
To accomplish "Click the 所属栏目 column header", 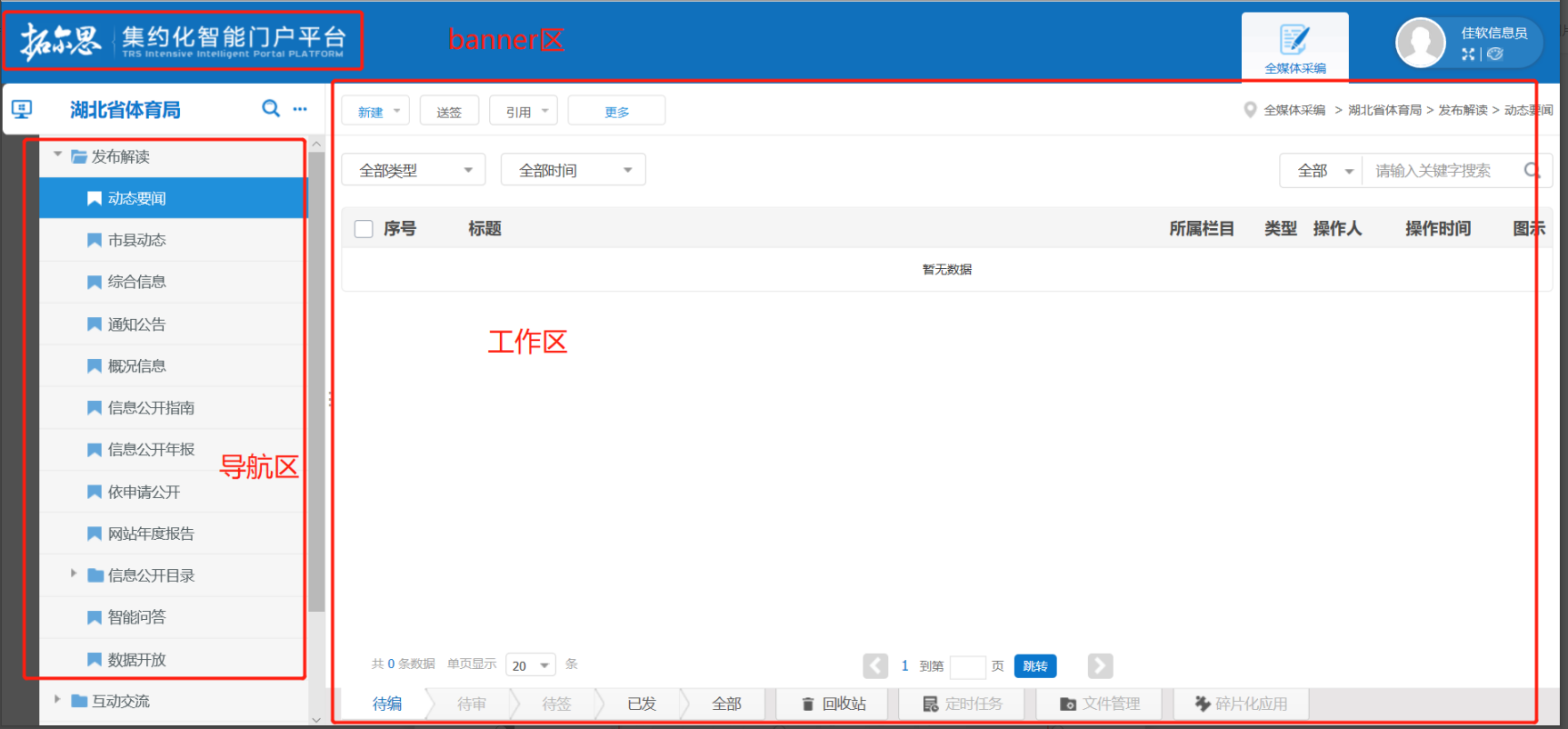I will click(x=1202, y=228).
